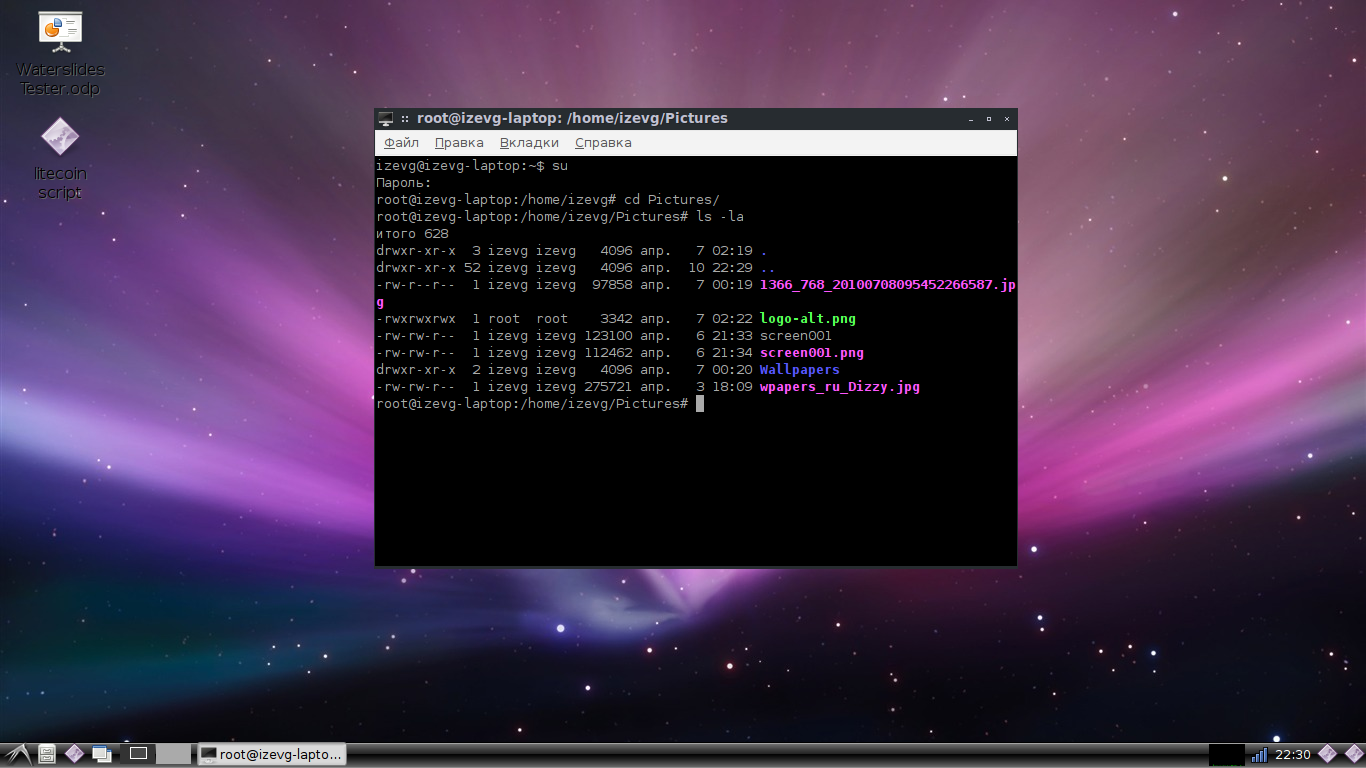
Task: Click the file size 123100
Action: click(608, 335)
